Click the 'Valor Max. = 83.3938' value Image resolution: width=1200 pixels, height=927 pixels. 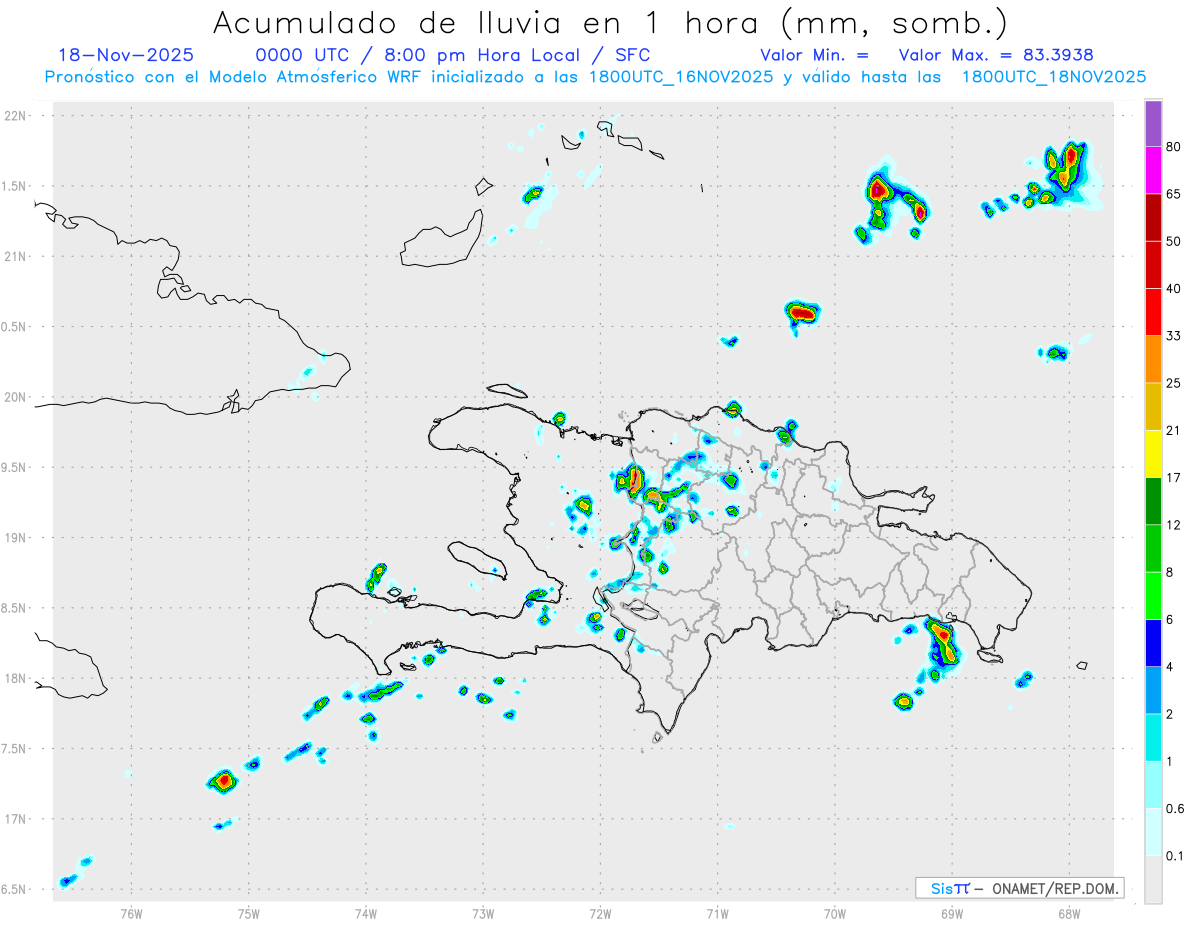pos(996,55)
